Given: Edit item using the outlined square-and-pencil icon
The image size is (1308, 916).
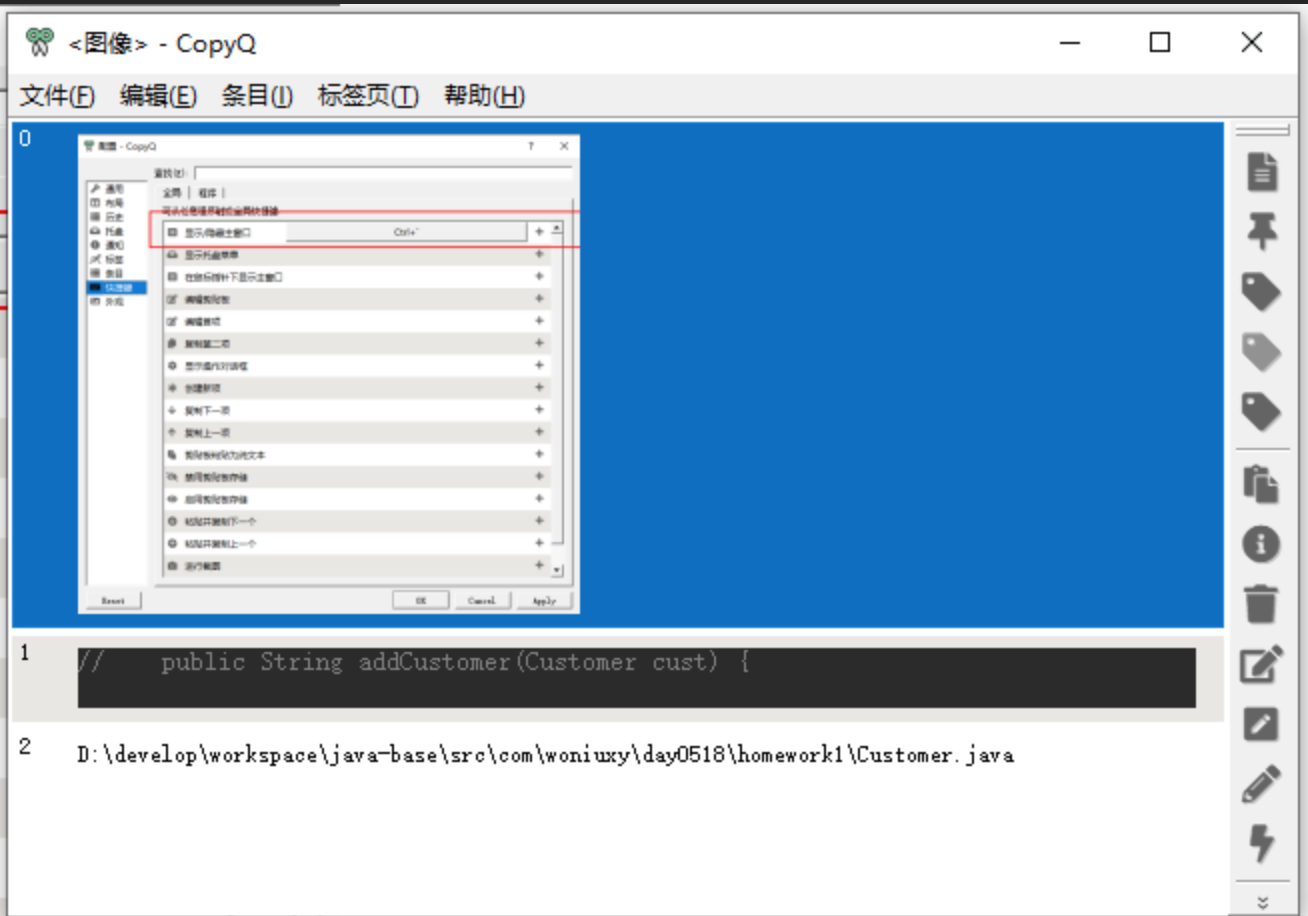Looking at the screenshot, I should 1262,664.
